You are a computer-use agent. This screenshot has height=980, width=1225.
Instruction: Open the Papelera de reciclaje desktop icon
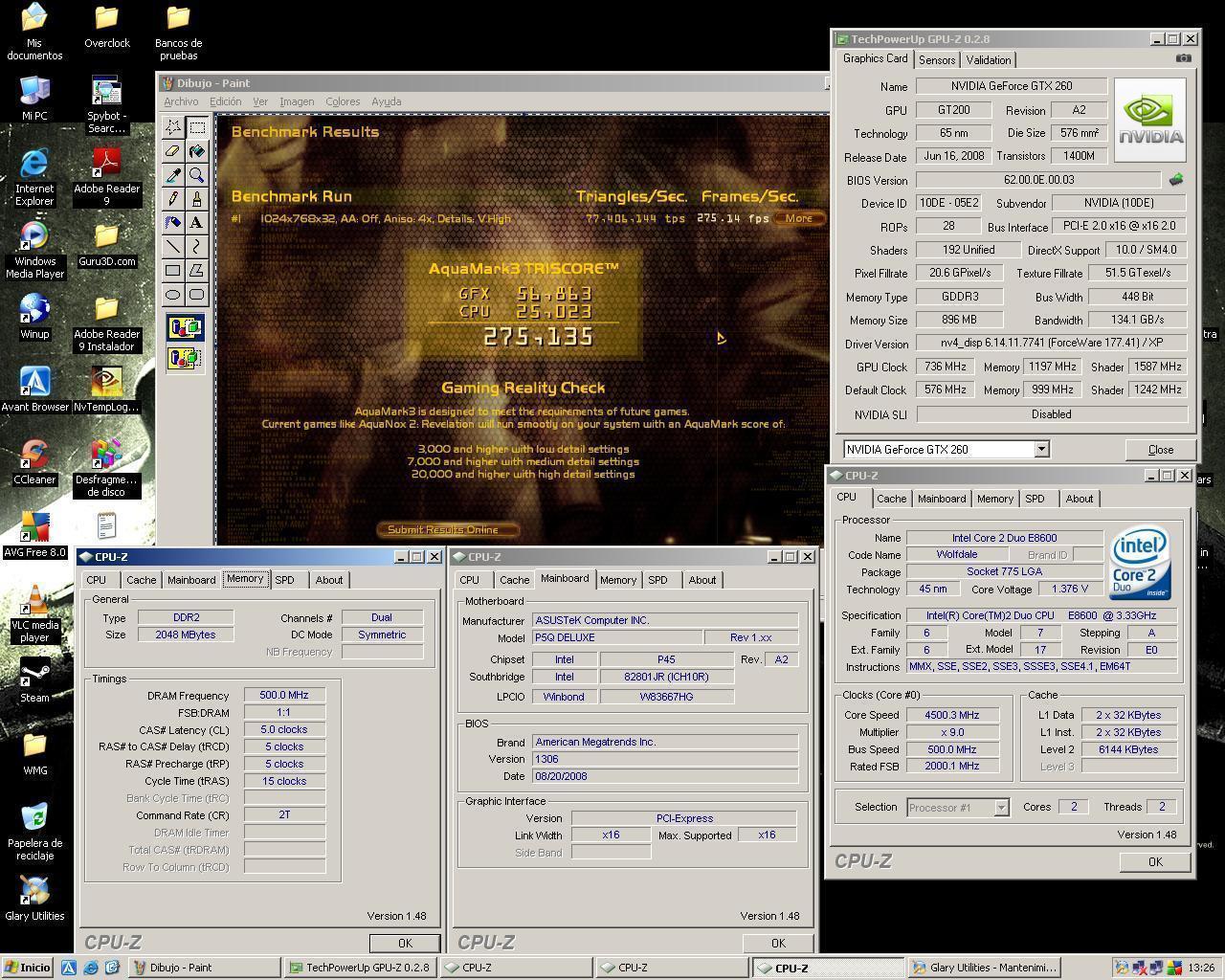34,832
